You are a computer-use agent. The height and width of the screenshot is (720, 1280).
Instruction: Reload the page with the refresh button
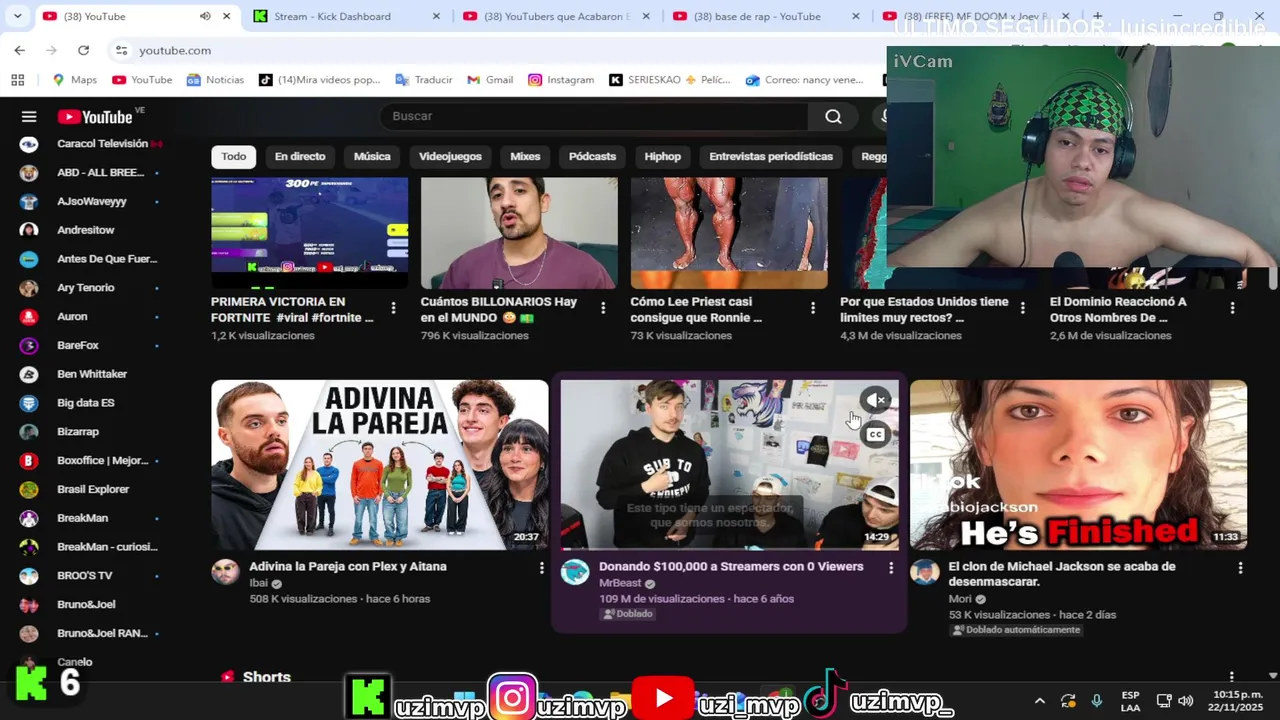click(83, 50)
